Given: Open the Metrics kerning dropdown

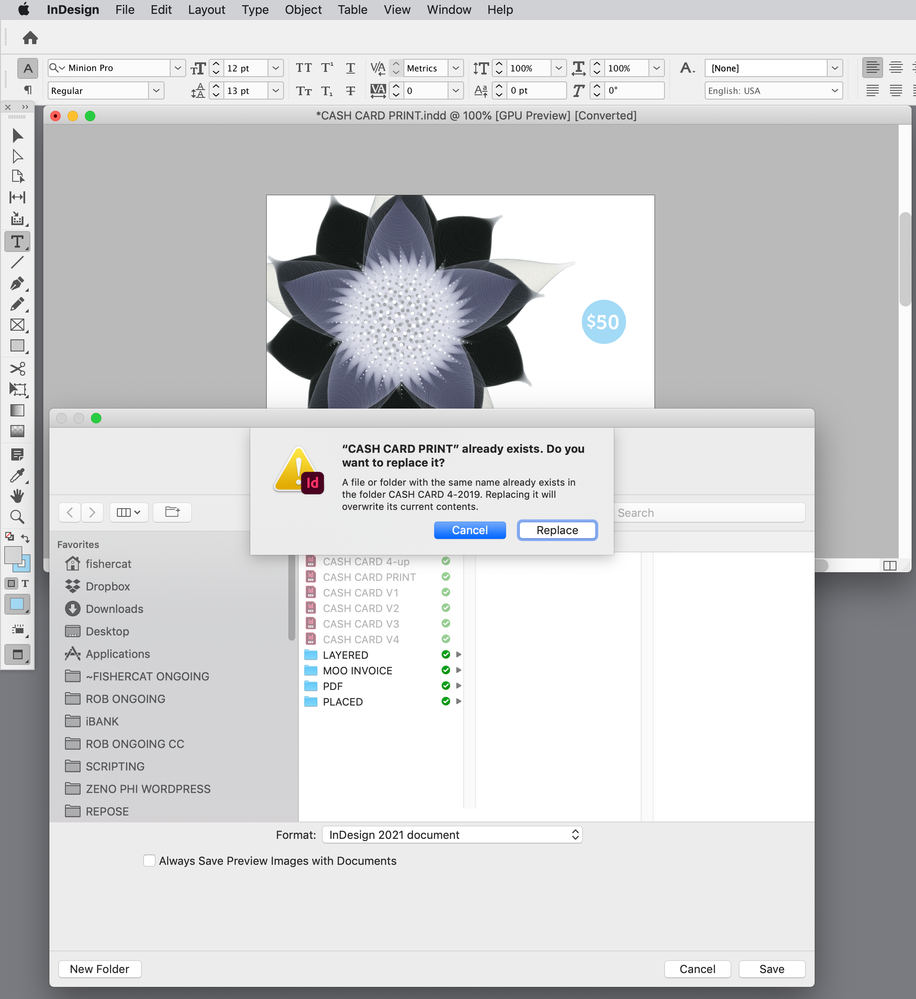Looking at the screenshot, I should point(455,68).
